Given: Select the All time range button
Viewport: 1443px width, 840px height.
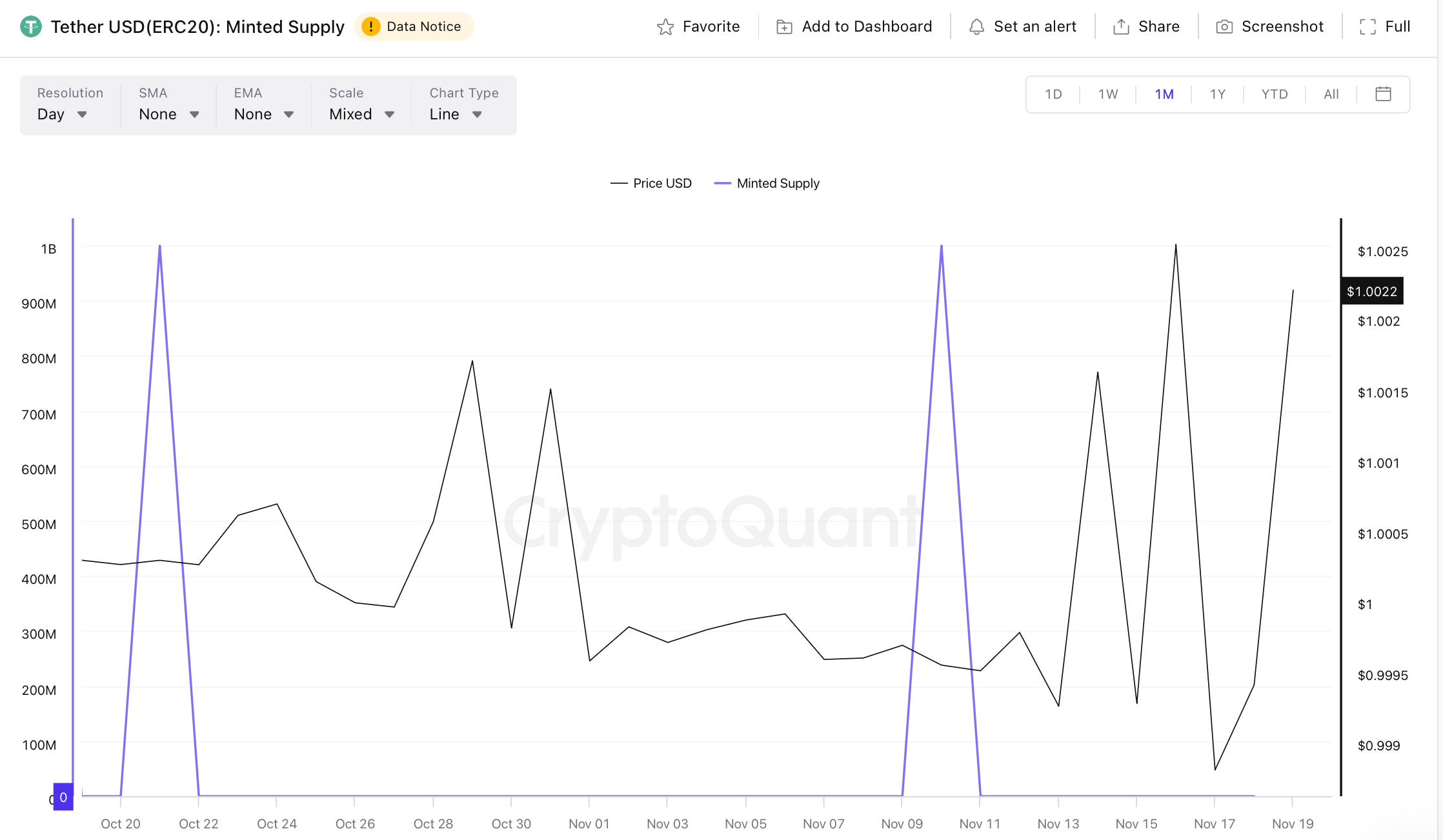Looking at the screenshot, I should tap(1331, 94).
